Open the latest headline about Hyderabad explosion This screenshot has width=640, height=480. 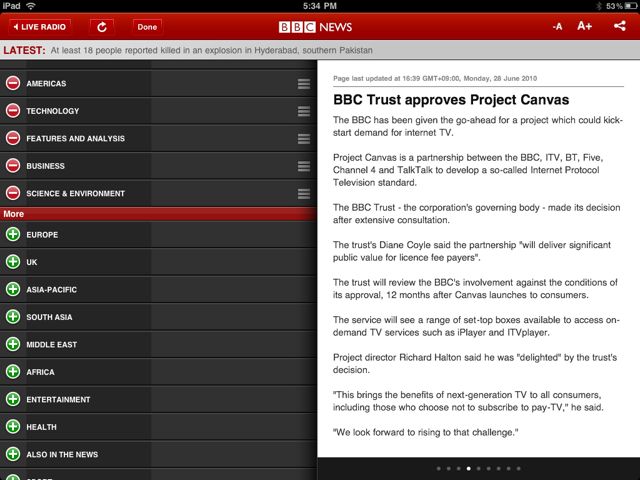tap(212, 50)
